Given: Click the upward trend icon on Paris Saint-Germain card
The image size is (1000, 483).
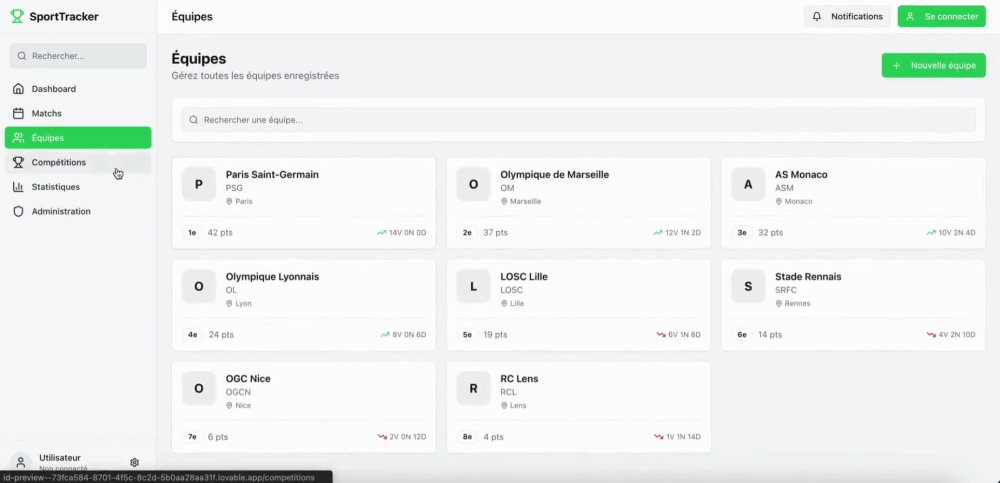Looking at the screenshot, I should 381,233.
